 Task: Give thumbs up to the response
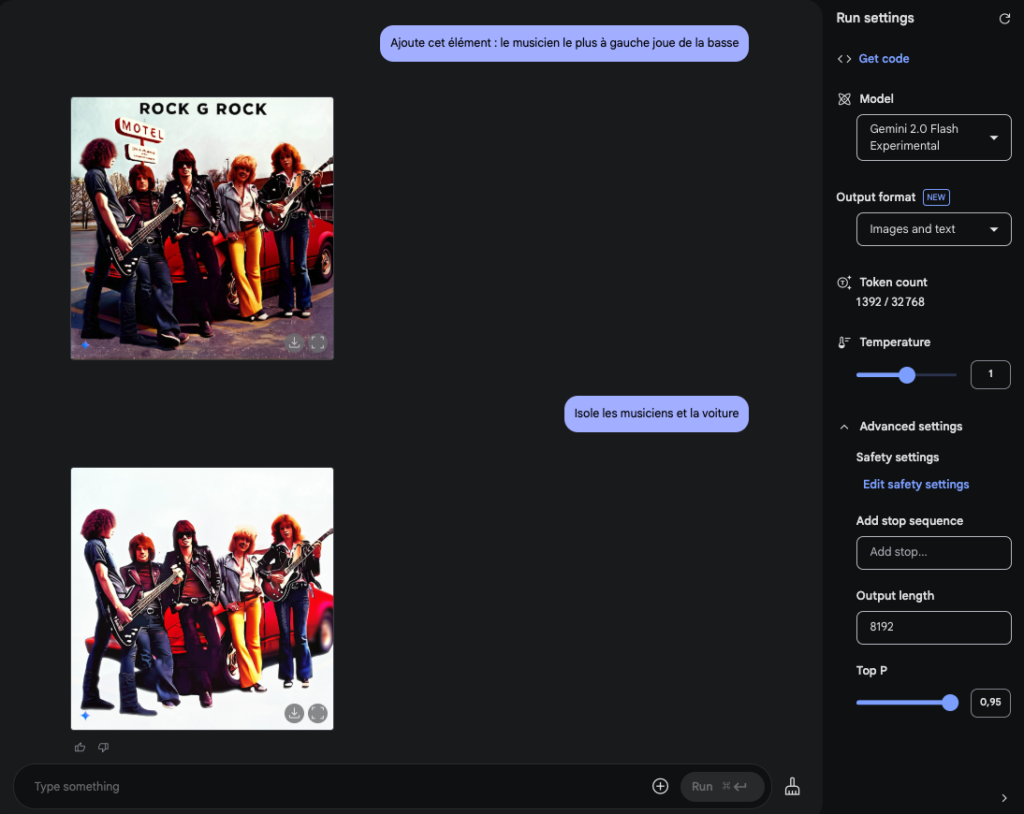pyautogui.click(x=80, y=747)
